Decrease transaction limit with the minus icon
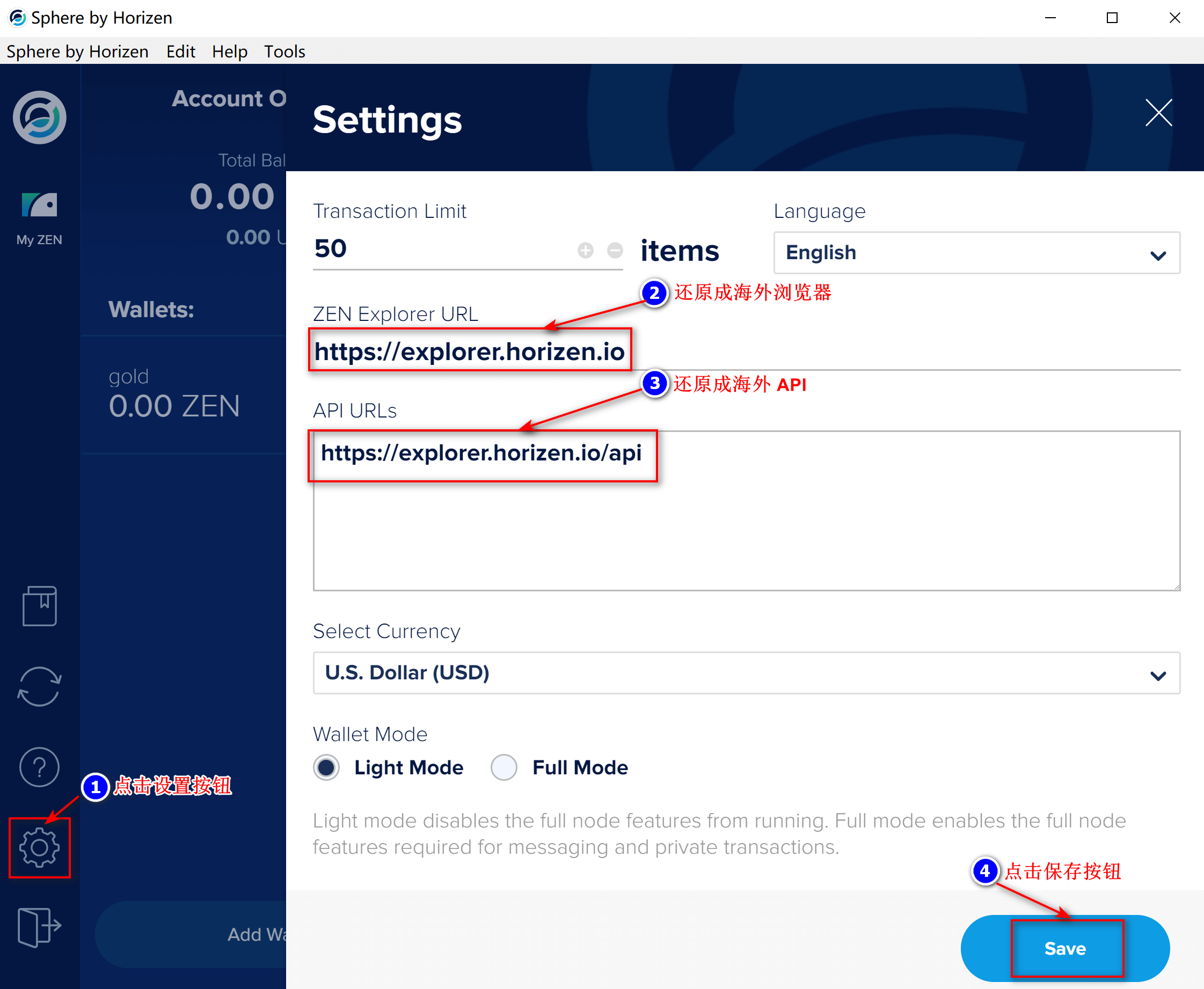 pyautogui.click(x=615, y=250)
